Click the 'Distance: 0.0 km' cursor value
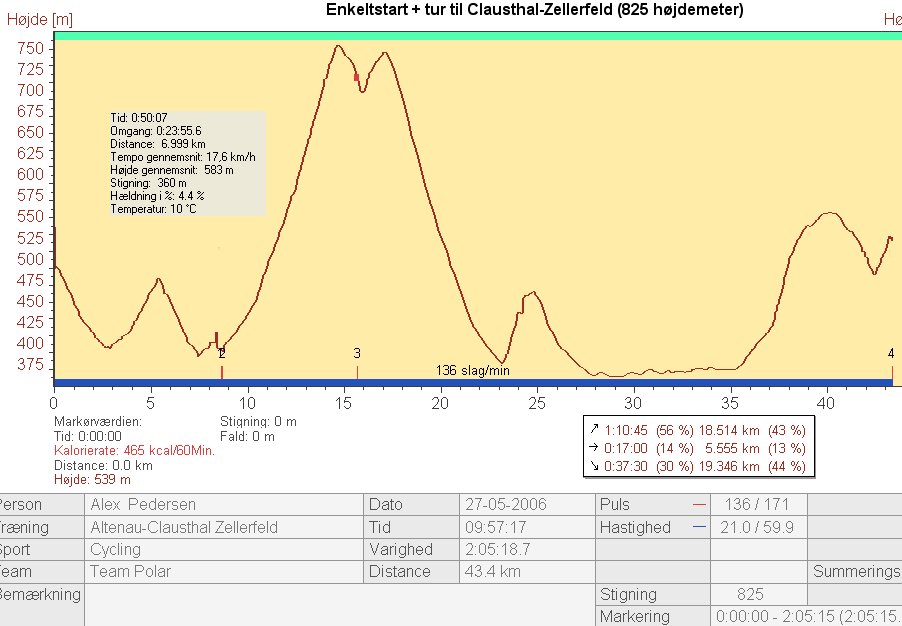This screenshot has height=626, width=902. pos(103,465)
